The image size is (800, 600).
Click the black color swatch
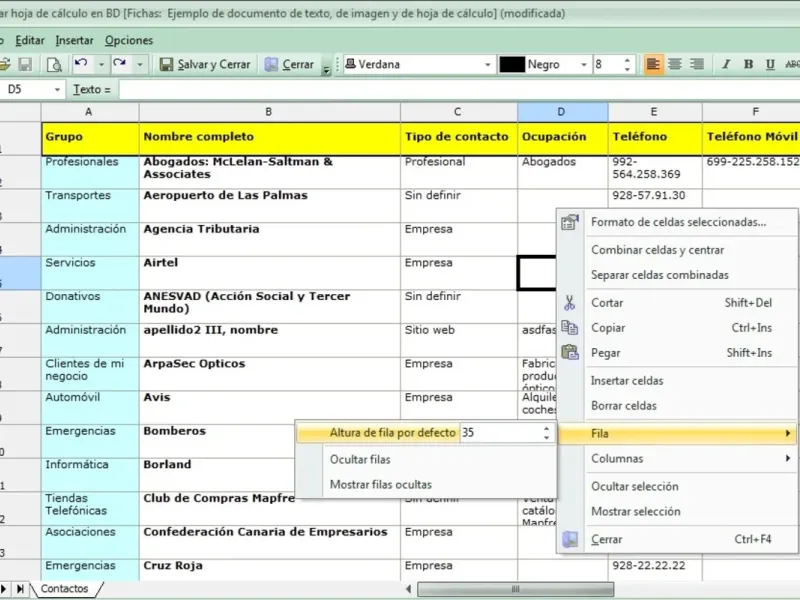[512, 64]
